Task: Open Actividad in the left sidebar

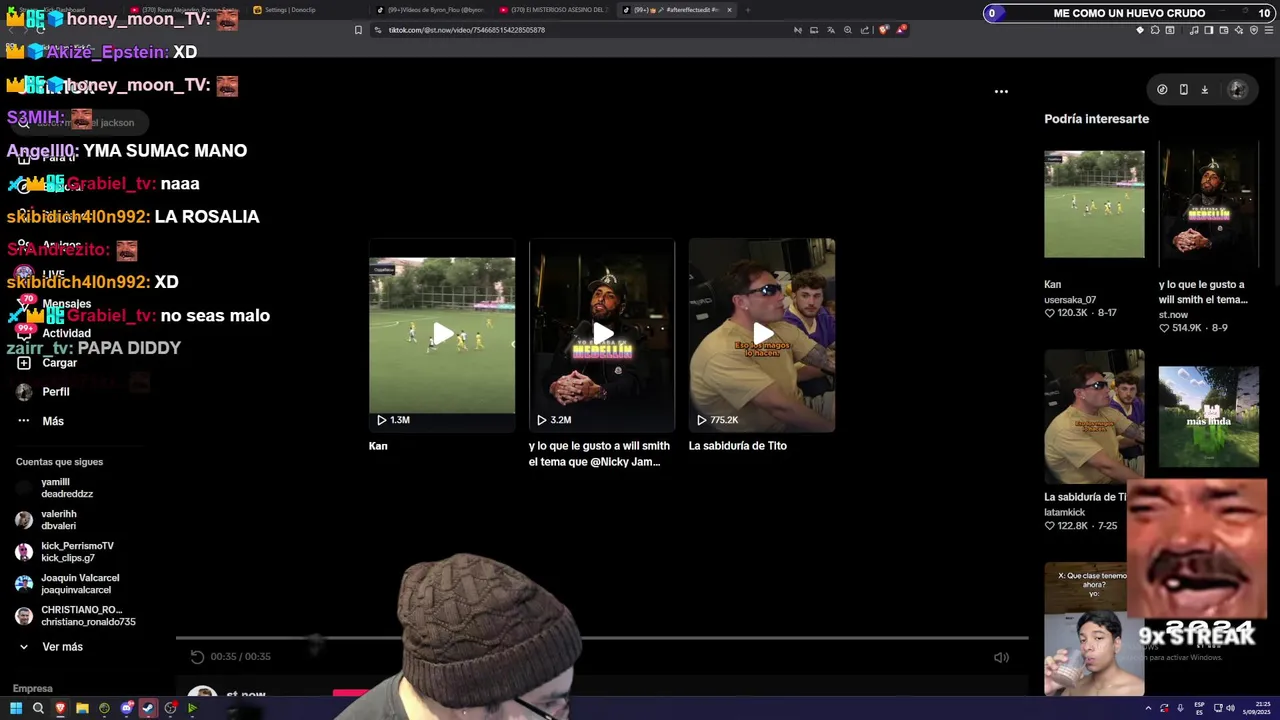Action: pos(66,333)
